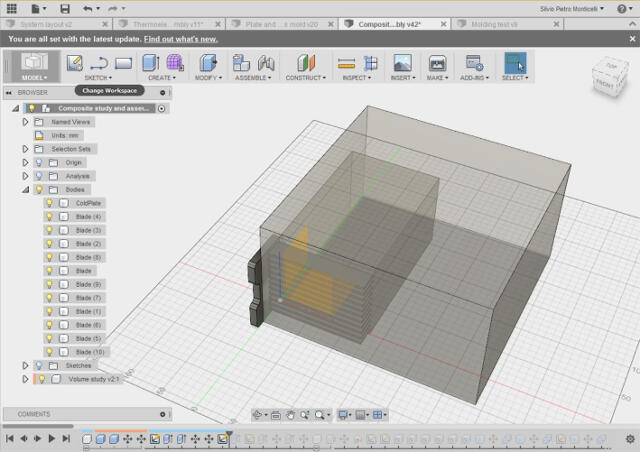
Task: Select the Rectangle sketch tool icon
Action: coord(123,63)
